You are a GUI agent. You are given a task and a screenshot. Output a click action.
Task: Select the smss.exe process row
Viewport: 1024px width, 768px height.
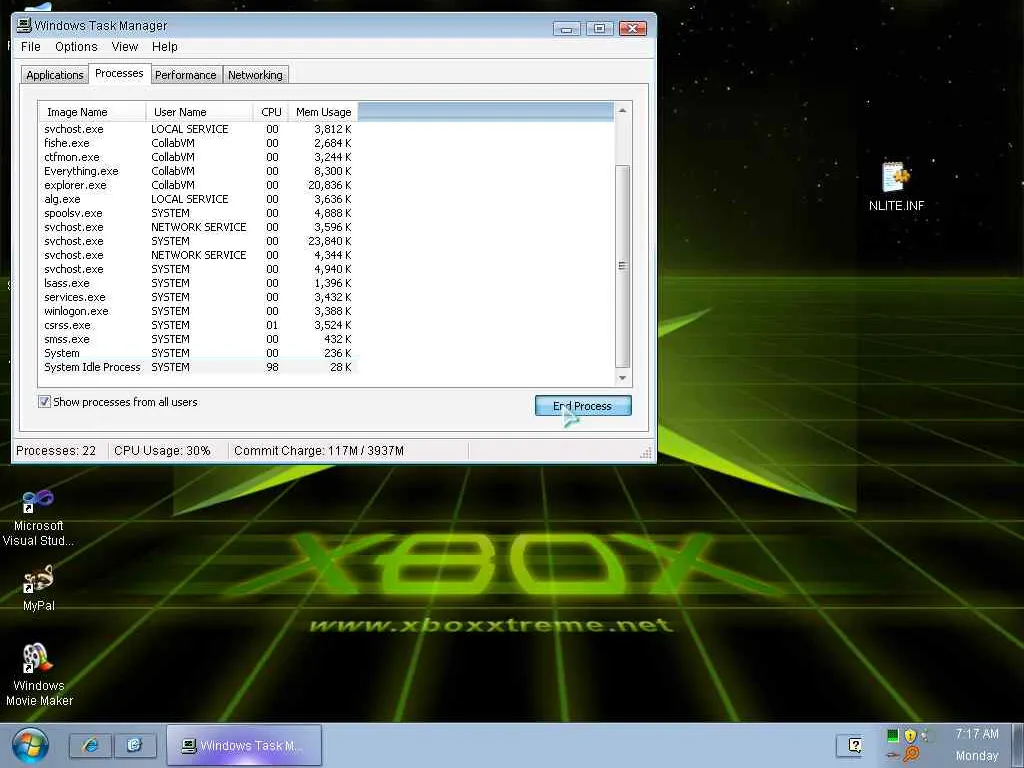[199, 339]
